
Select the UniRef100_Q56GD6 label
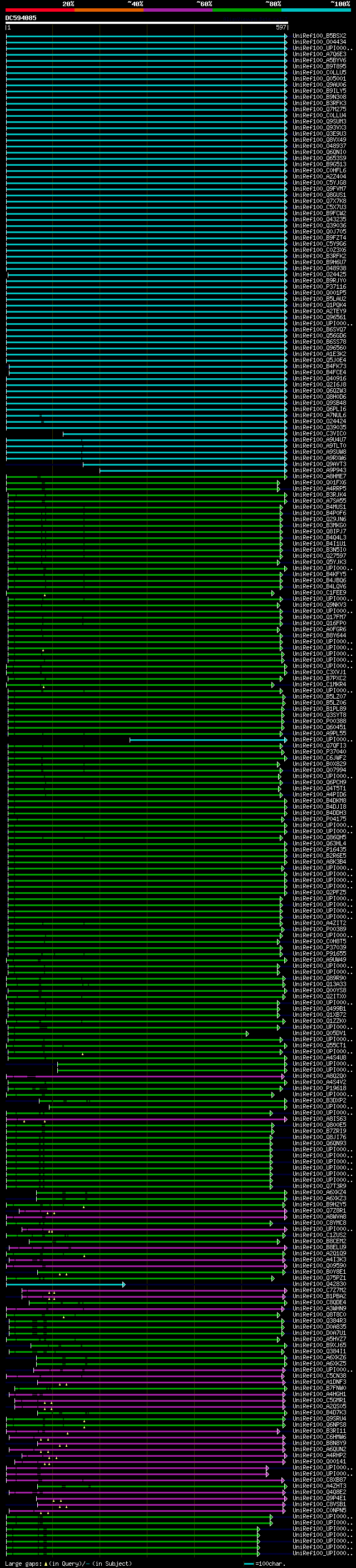point(319,335)
